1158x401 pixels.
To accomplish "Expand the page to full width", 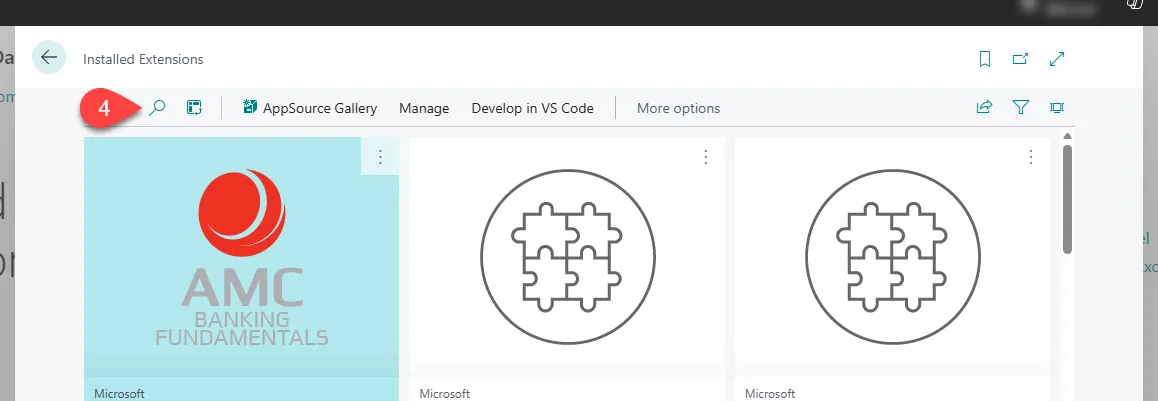I will tap(1057, 59).
